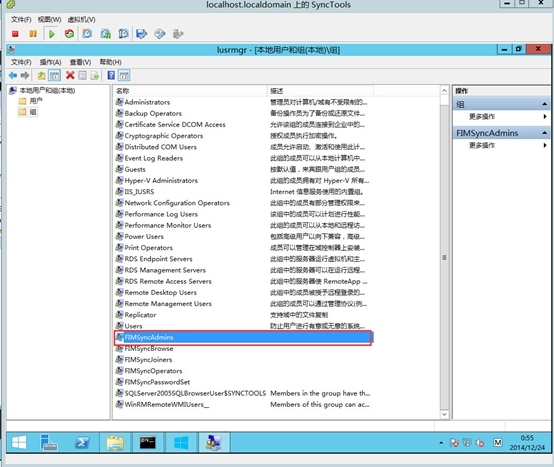The height and width of the screenshot is (467, 554).
Task: Open the 查看(V) menu
Action: tap(80, 62)
